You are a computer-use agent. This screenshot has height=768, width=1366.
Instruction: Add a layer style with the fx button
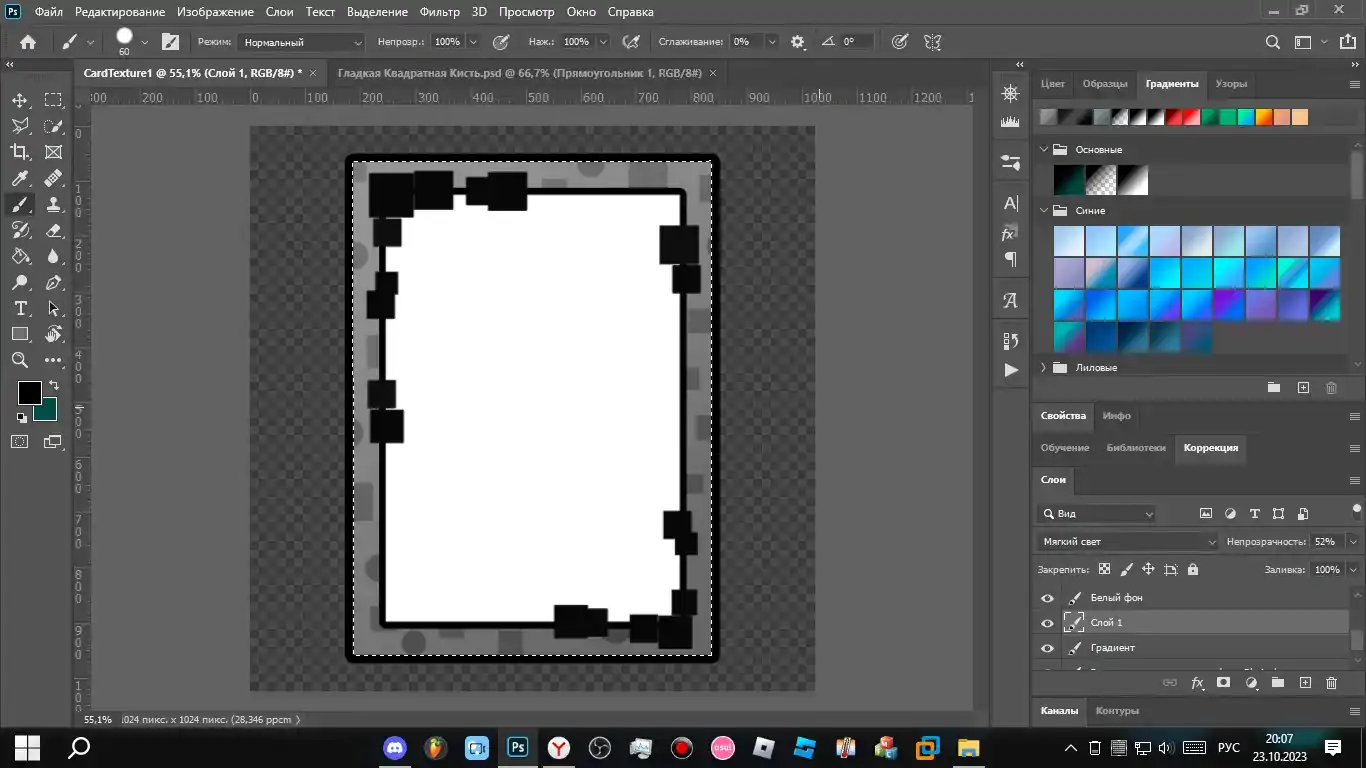(x=1197, y=683)
